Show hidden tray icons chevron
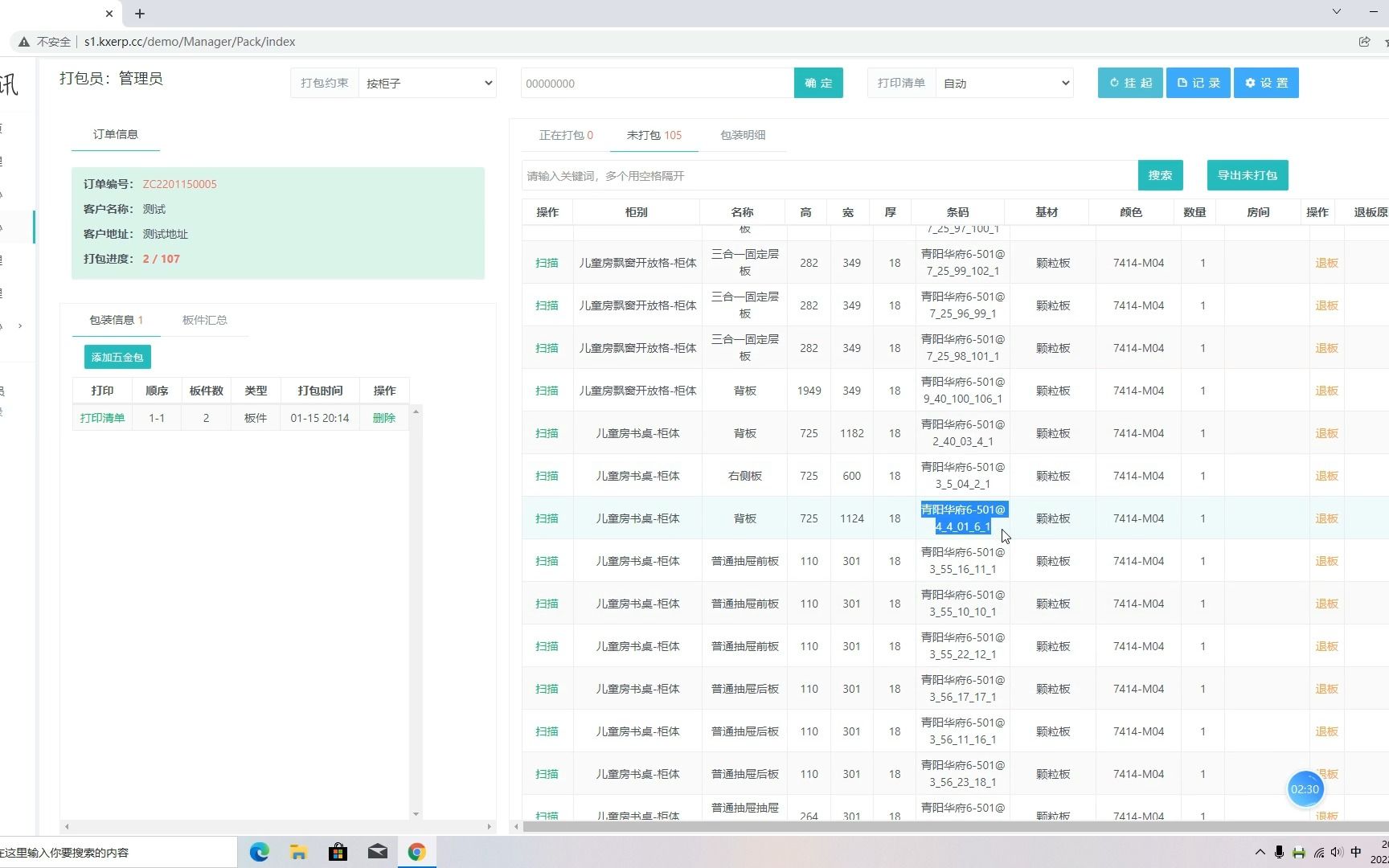The width and height of the screenshot is (1389, 868). click(1260, 852)
